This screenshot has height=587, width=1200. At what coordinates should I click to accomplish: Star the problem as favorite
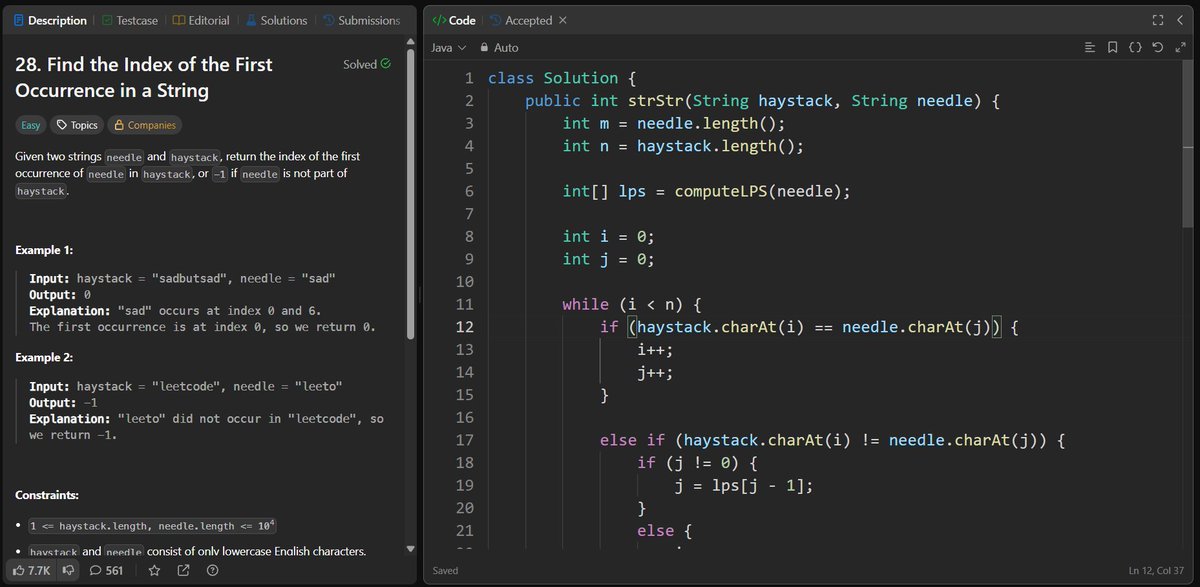pyautogui.click(x=154, y=570)
